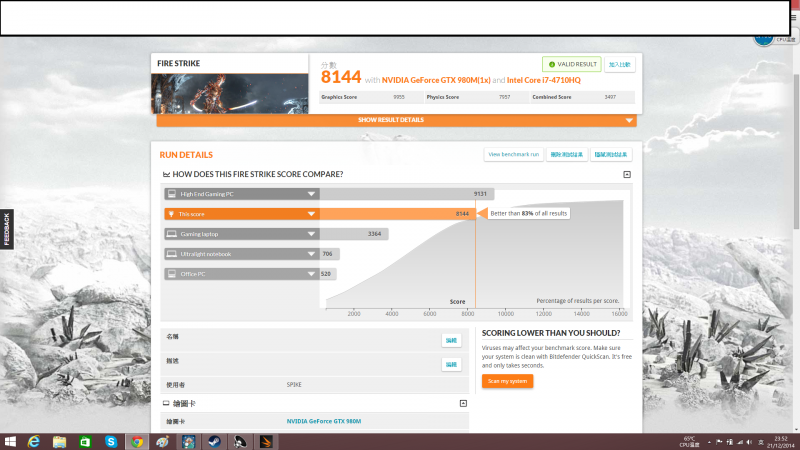Open the satellite dish taskbar app
Screen dimensions: 800x450
click(x=240, y=442)
